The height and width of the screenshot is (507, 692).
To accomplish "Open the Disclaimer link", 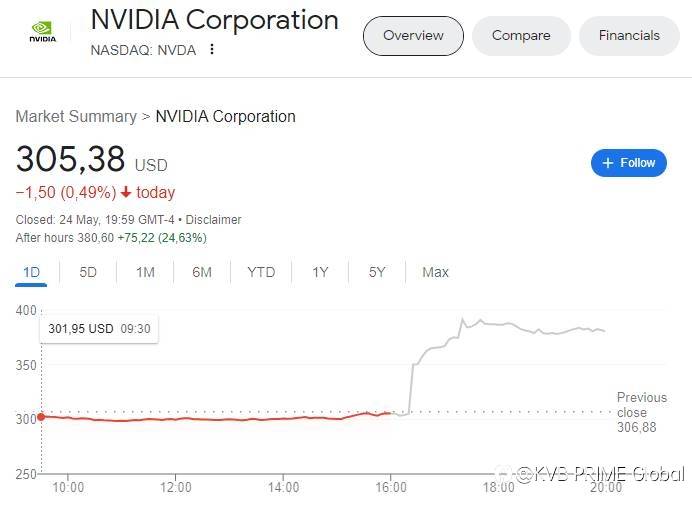I will [x=212, y=220].
